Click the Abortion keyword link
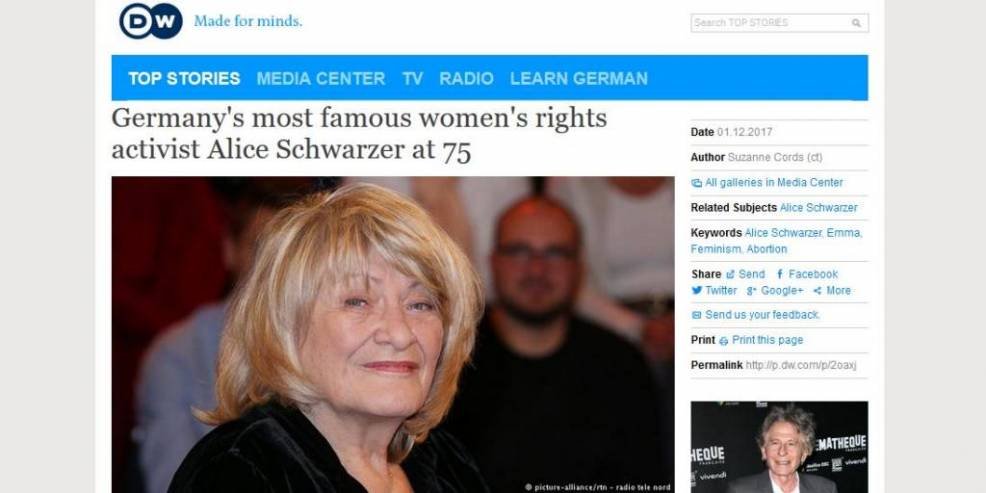Screen dimensions: 986x493 tap(767, 249)
